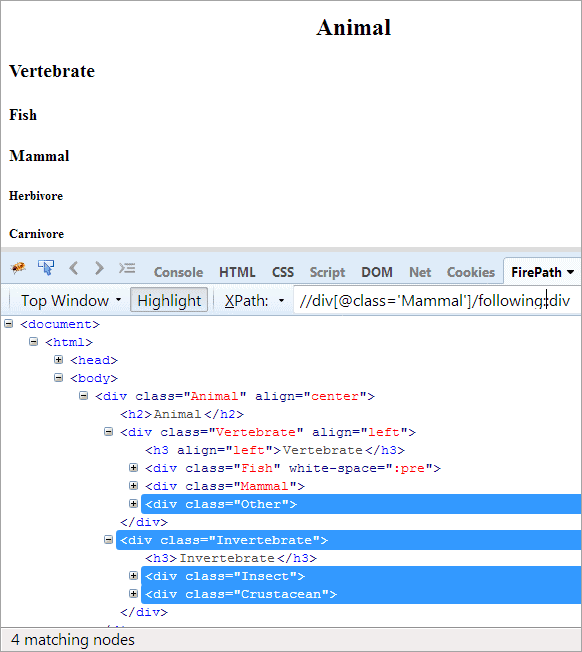Click the Animal page heading
582x652 pixels.
click(353, 28)
